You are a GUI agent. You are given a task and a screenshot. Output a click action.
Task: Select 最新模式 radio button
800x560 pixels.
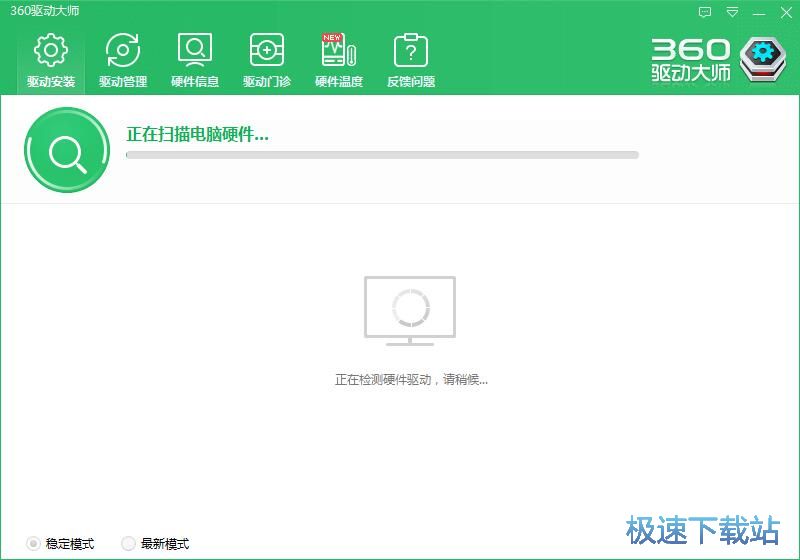(128, 544)
